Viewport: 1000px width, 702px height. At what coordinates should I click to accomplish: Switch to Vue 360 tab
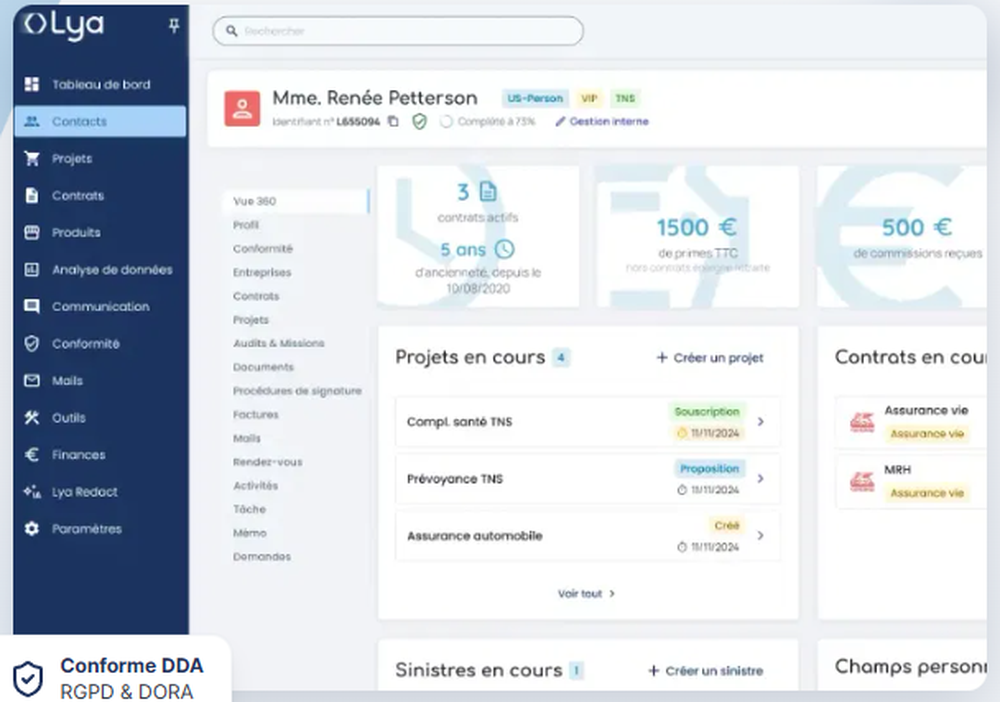(x=296, y=201)
